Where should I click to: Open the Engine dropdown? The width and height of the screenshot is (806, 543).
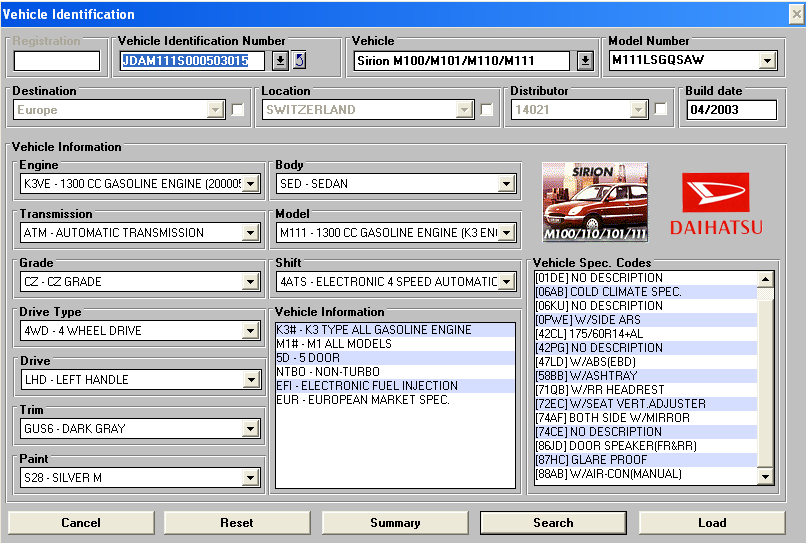[251, 184]
